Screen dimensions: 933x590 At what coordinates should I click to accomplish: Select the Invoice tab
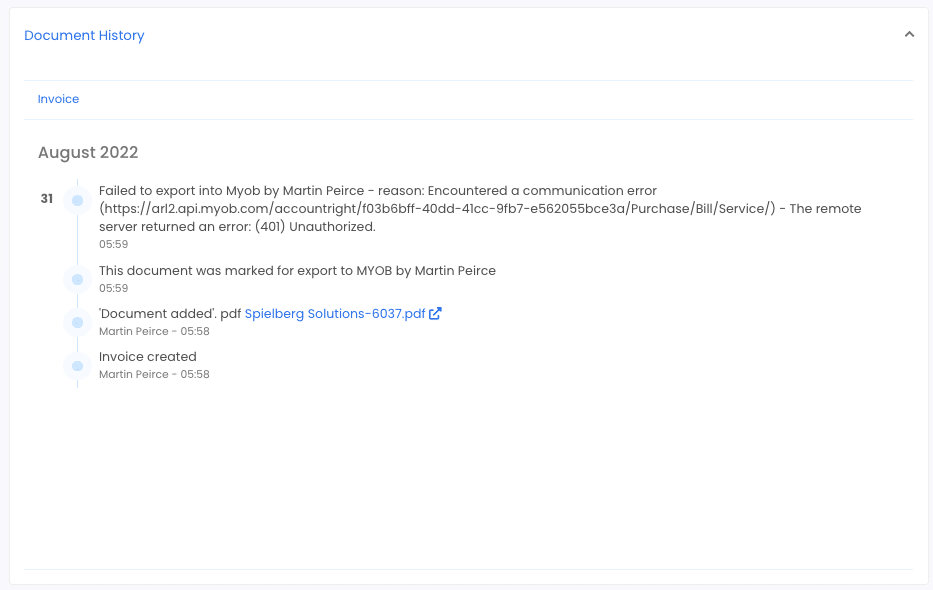pos(58,99)
